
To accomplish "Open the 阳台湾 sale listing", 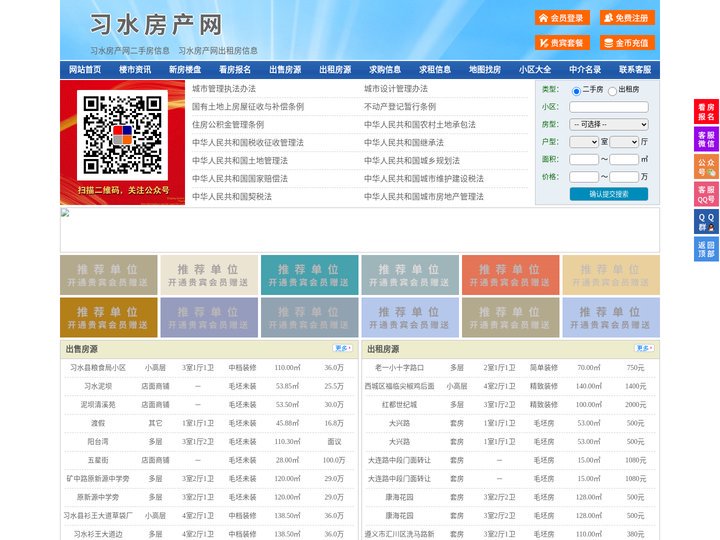I will click(98, 442).
